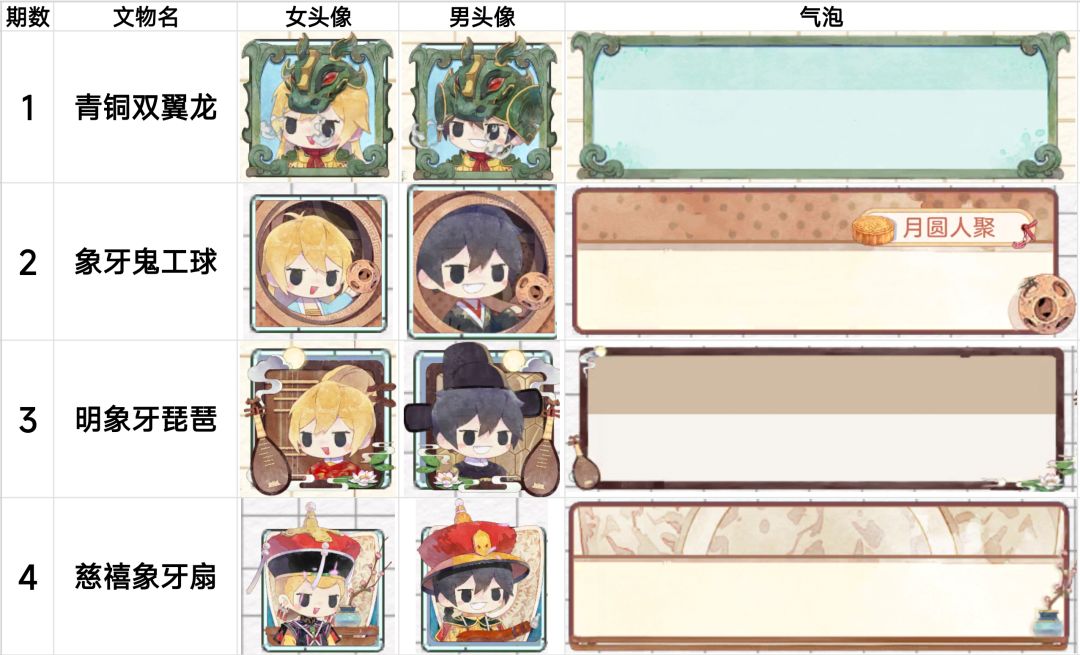Screen dimensions: 1080x655
Task: Choose the female ivory puzzle ball avatar
Action: point(318,262)
